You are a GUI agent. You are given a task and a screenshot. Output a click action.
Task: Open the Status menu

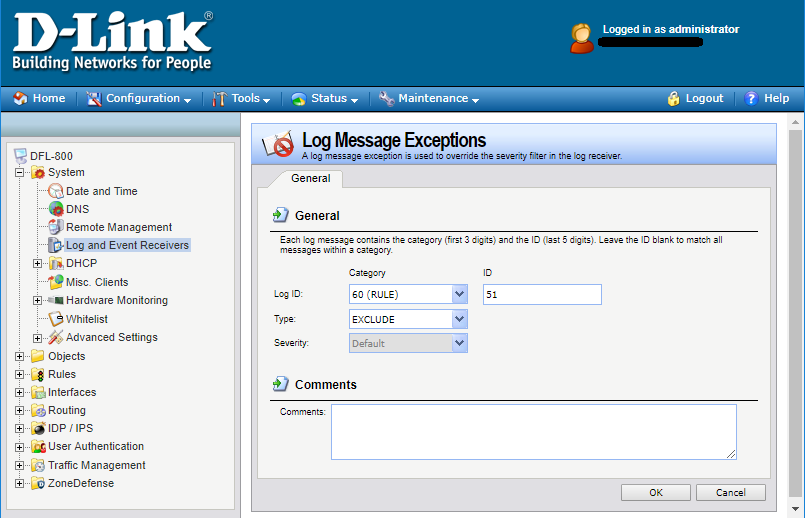point(324,98)
